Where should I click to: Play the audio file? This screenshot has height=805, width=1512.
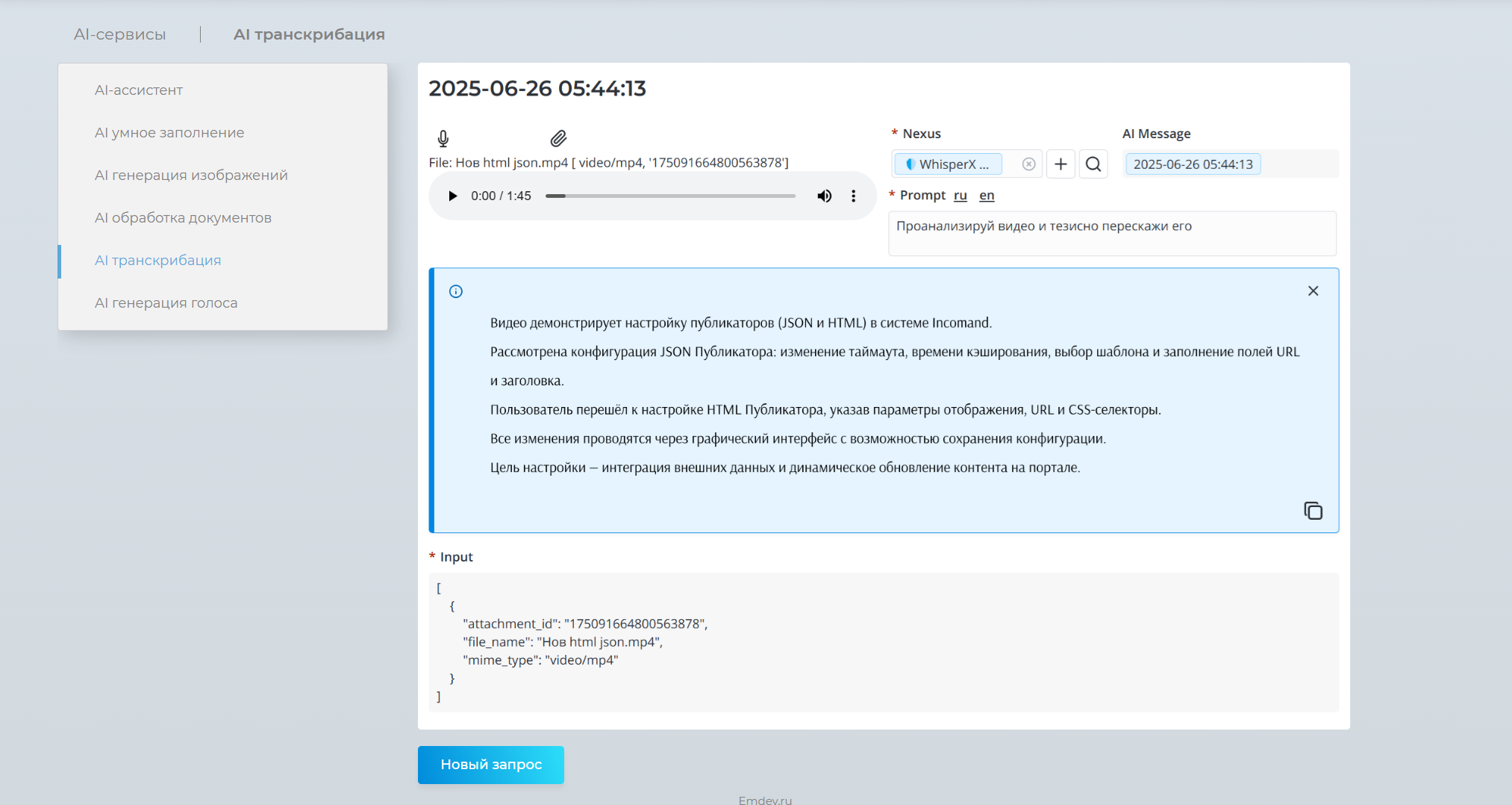coord(452,196)
